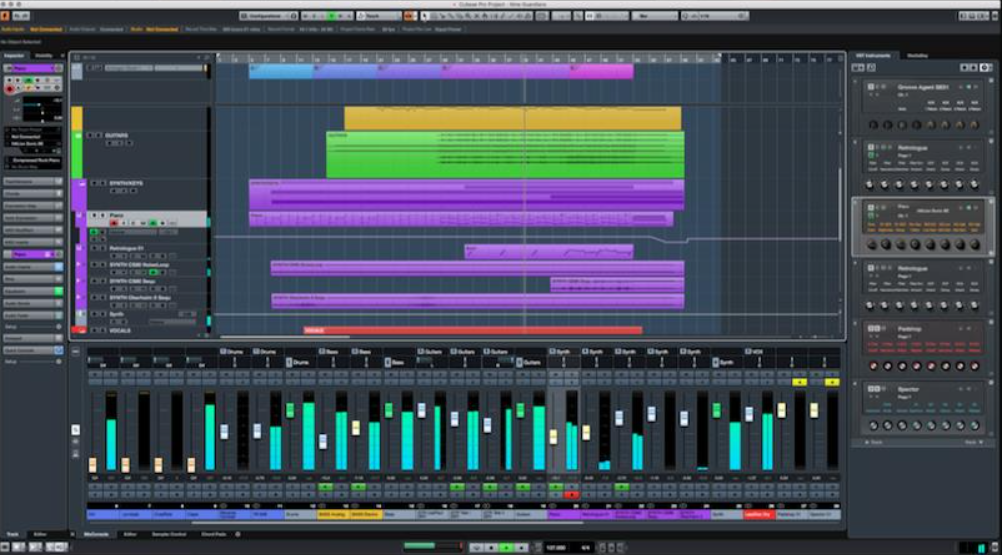The height and width of the screenshot is (555, 1002).
Task: Open the Chord Pads lower zone tab
Action: click(214, 535)
